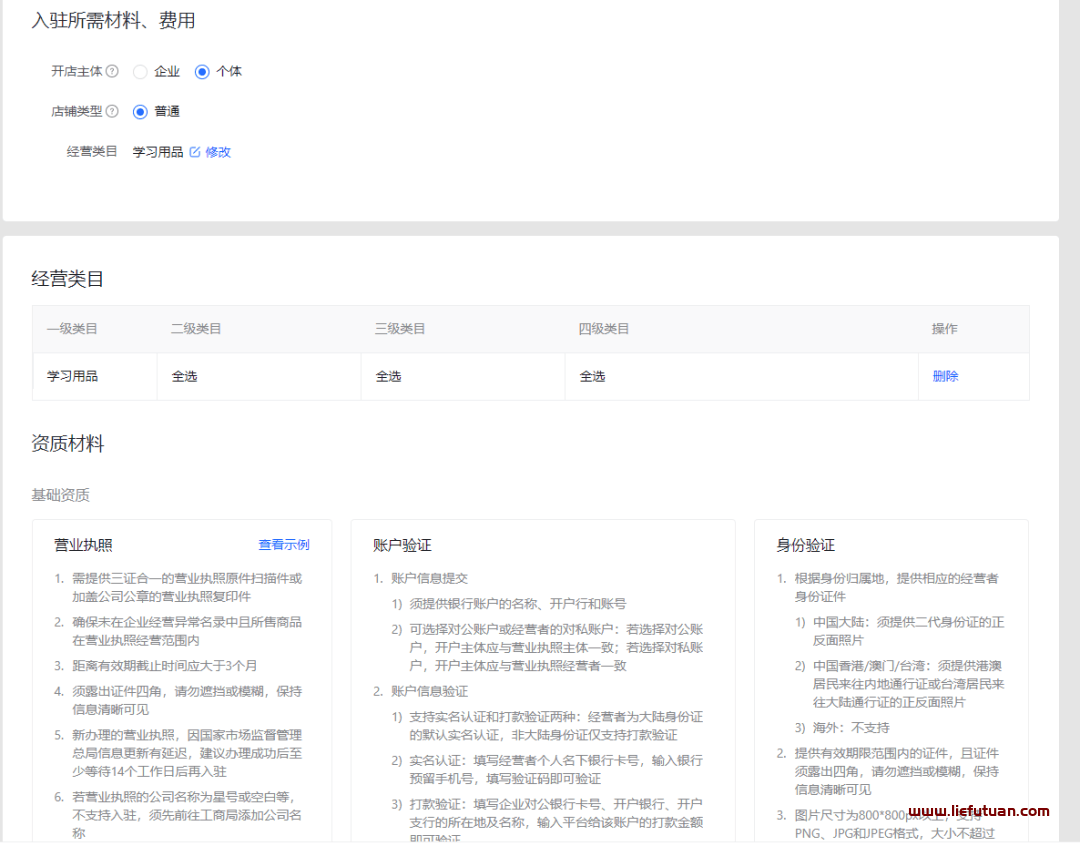Open the 修改 link to edit categories
The width and height of the screenshot is (1080, 846).
click(x=218, y=152)
